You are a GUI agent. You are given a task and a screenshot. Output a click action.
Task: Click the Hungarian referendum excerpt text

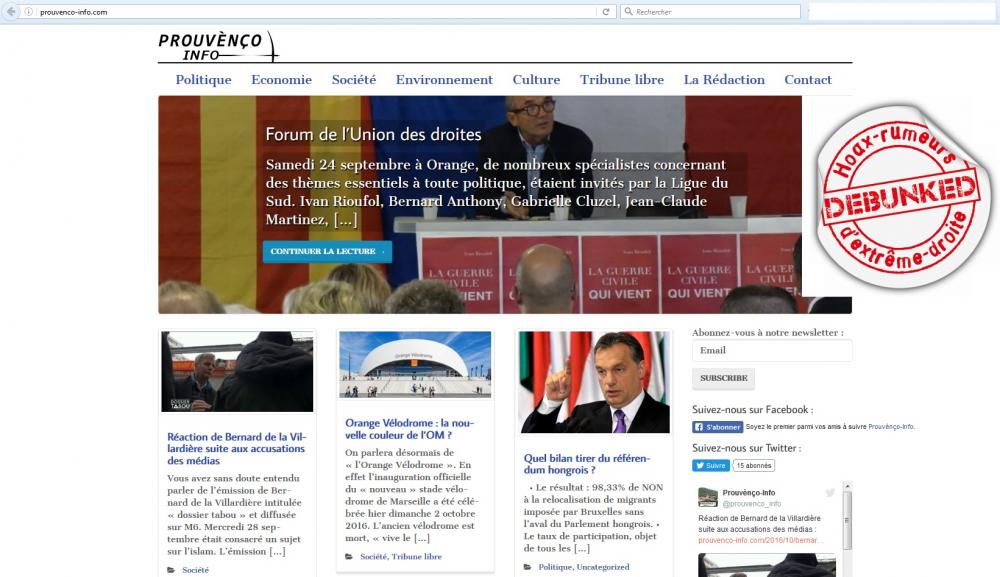coord(593,518)
